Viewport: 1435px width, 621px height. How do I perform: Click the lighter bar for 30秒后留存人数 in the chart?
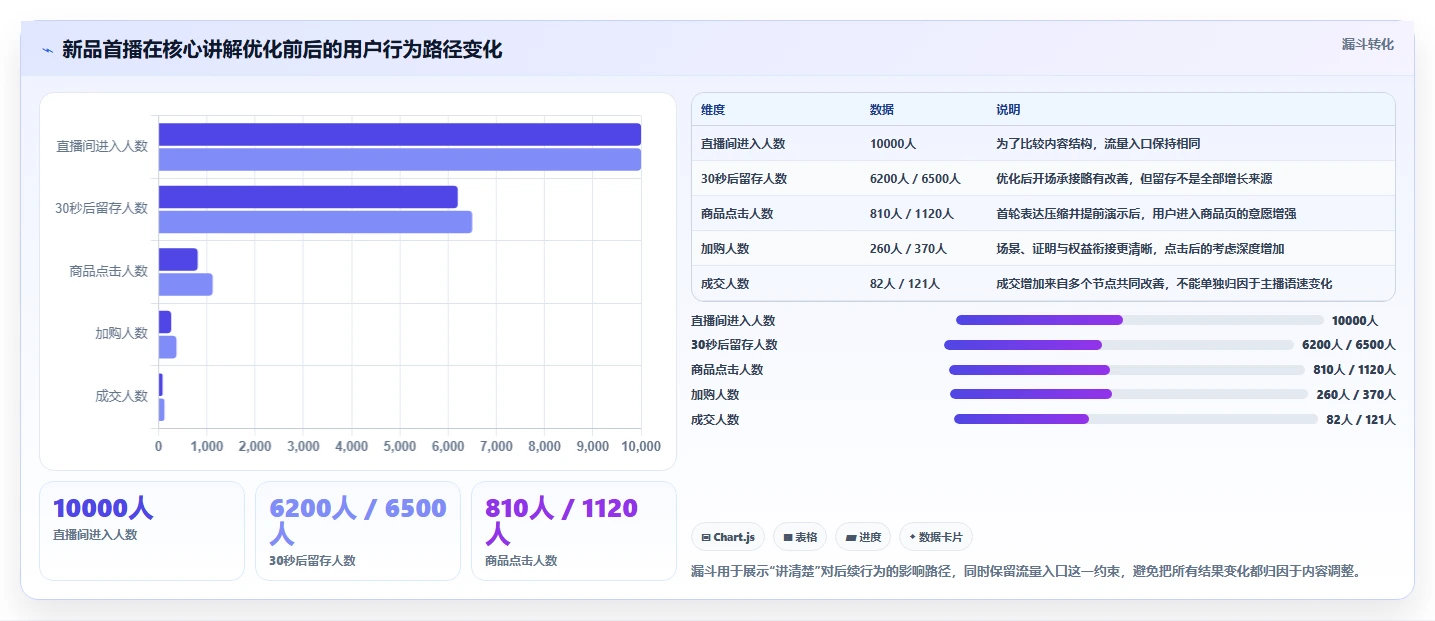(x=315, y=221)
